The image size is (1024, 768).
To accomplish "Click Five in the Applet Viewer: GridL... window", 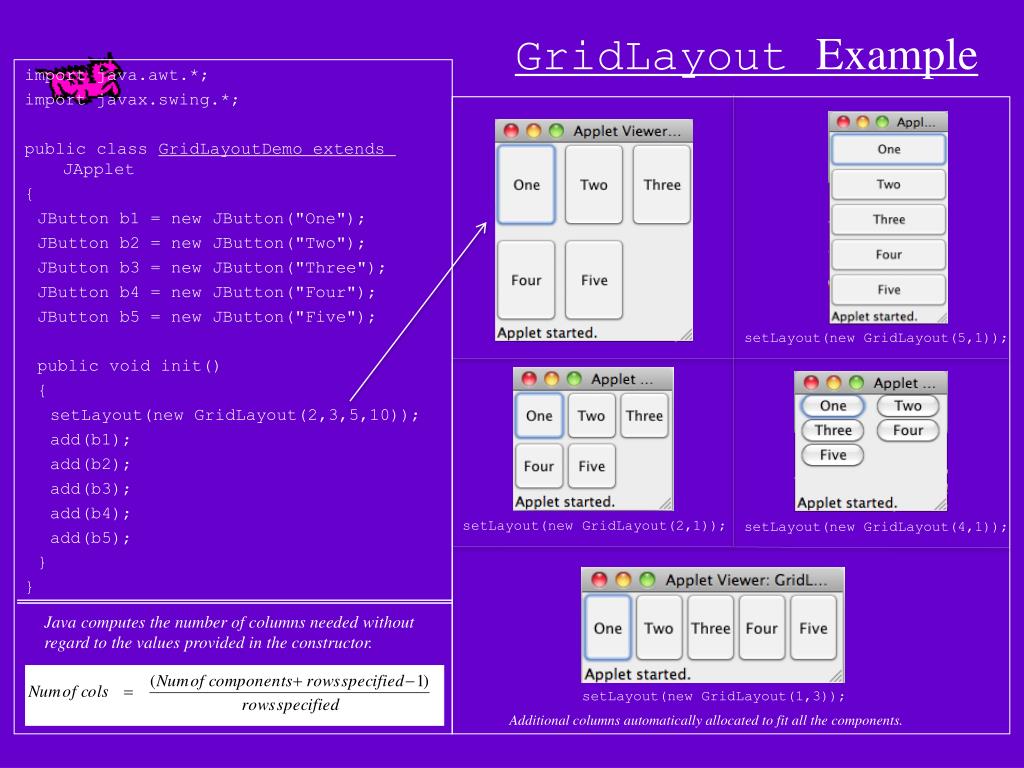I will (813, 628).
